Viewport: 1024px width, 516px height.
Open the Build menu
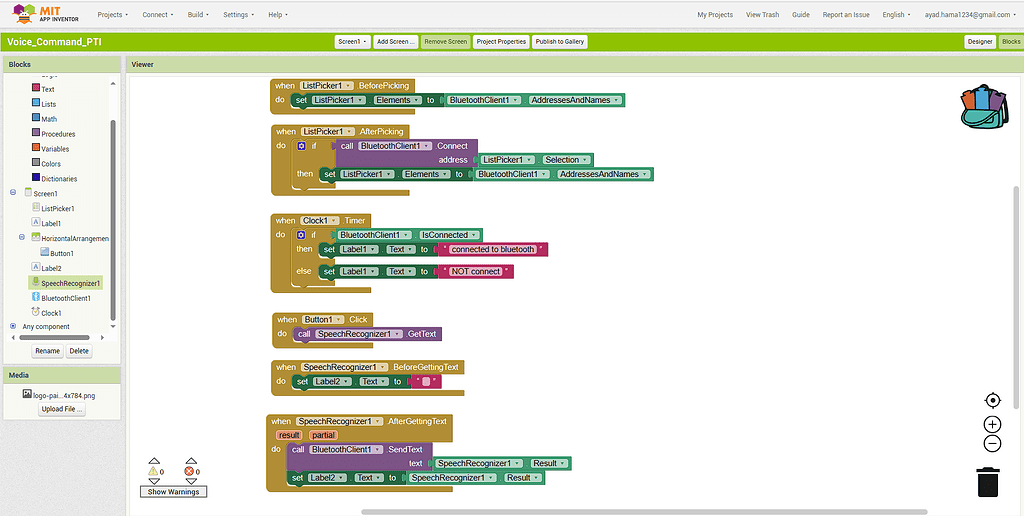point(198,15)
